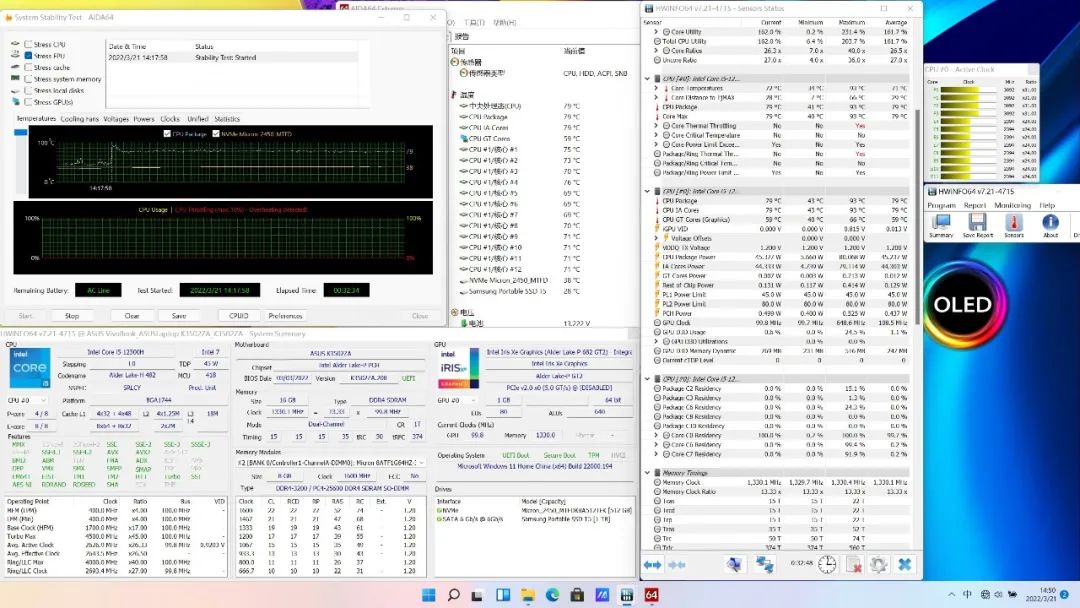Image resolution: width=1080 pixels, height=608 pixels.
Task: Enable the Stress CPU checkbox
Action: pyautogui.click(x=27, y=45)
